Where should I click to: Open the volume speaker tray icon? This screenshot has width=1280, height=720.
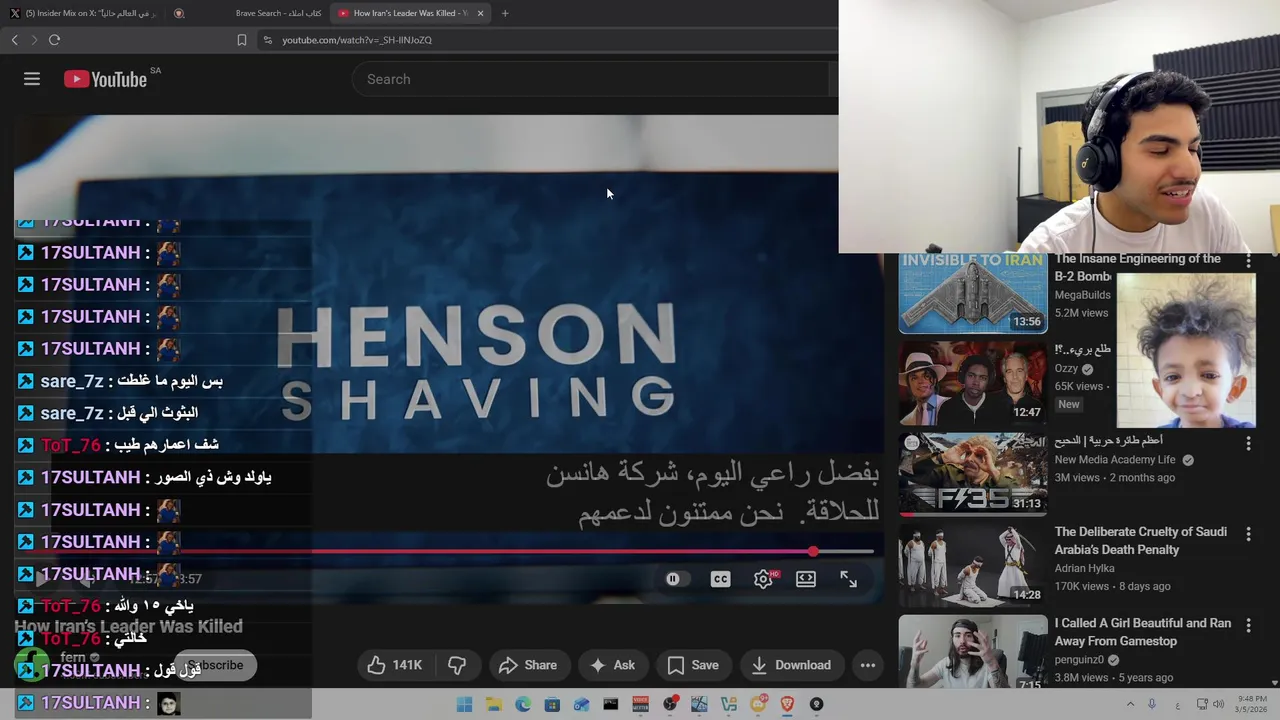click(1218, 704)
